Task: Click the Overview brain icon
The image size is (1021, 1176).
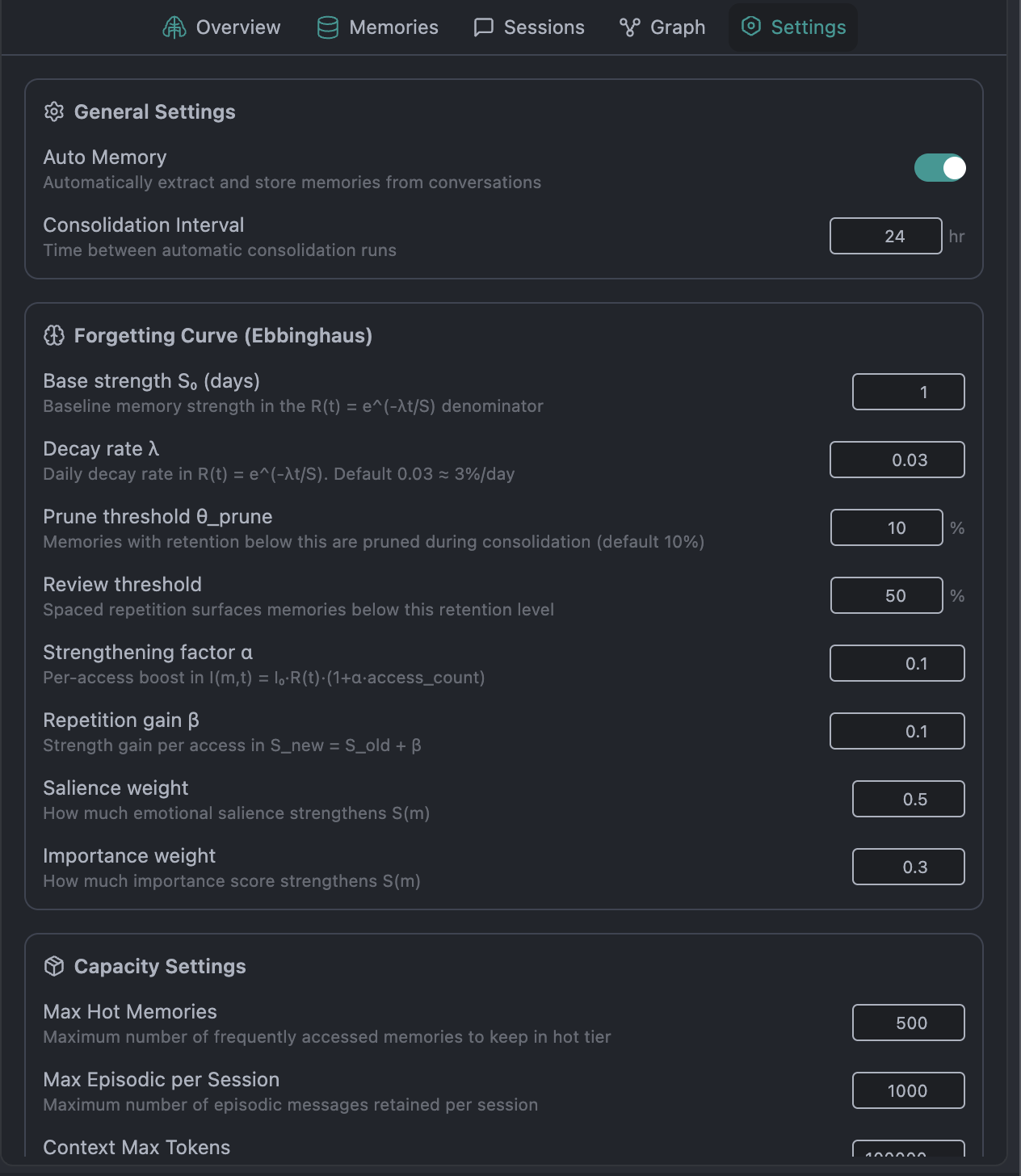Action: pos(174,27)
